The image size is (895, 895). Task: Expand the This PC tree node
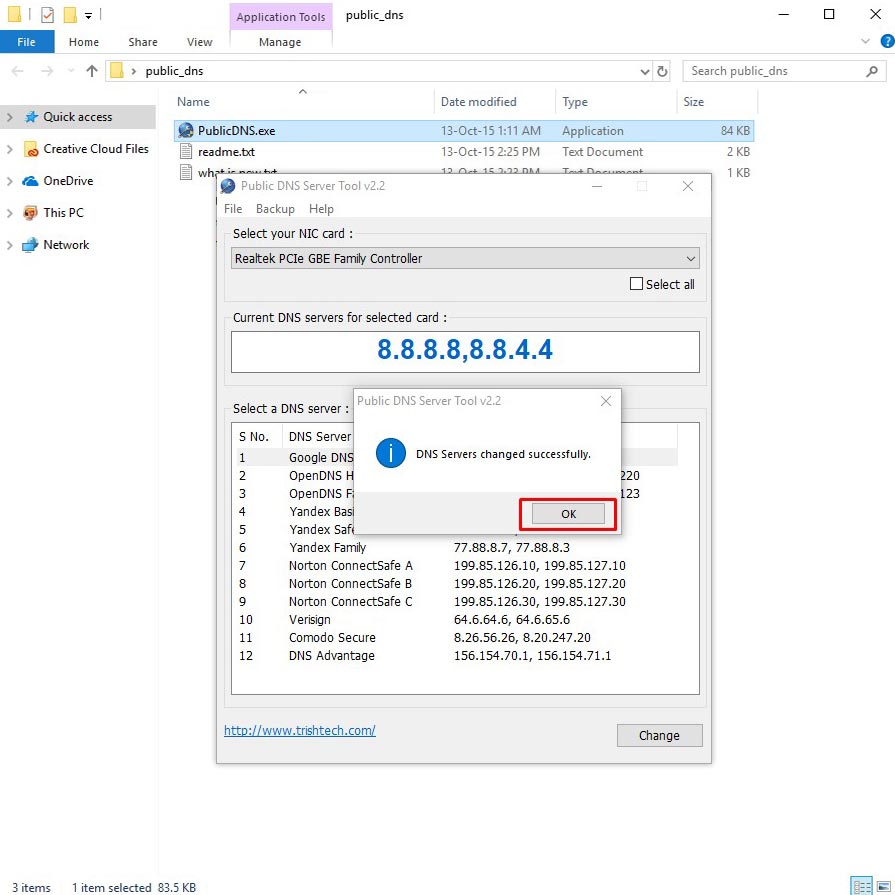point(10,213)
